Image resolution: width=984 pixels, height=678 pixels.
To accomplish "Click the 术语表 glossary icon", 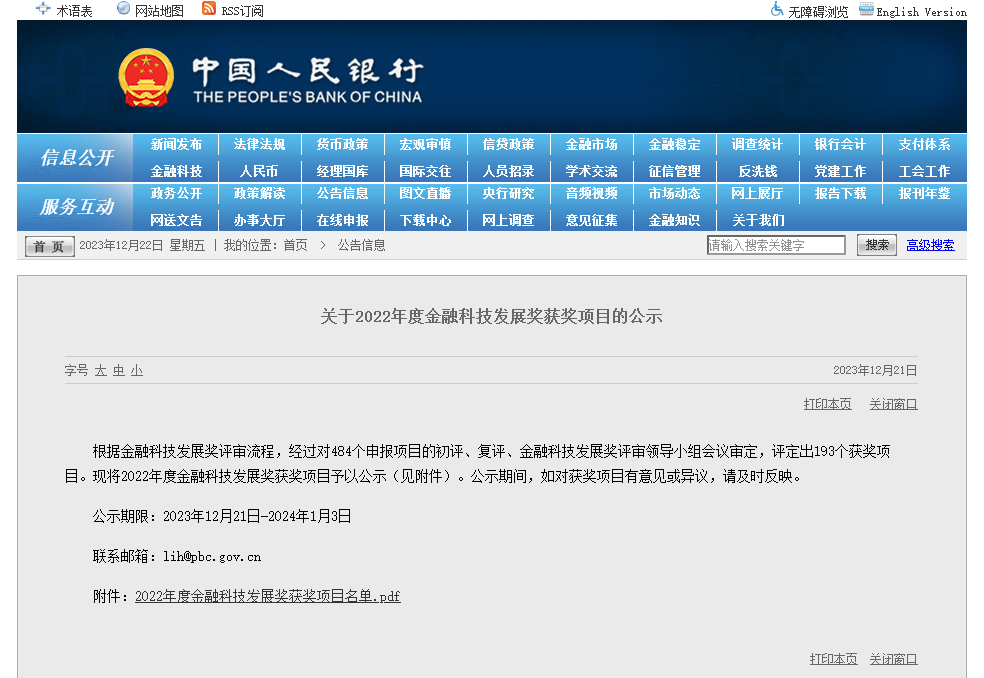I will tap(43, 9).
